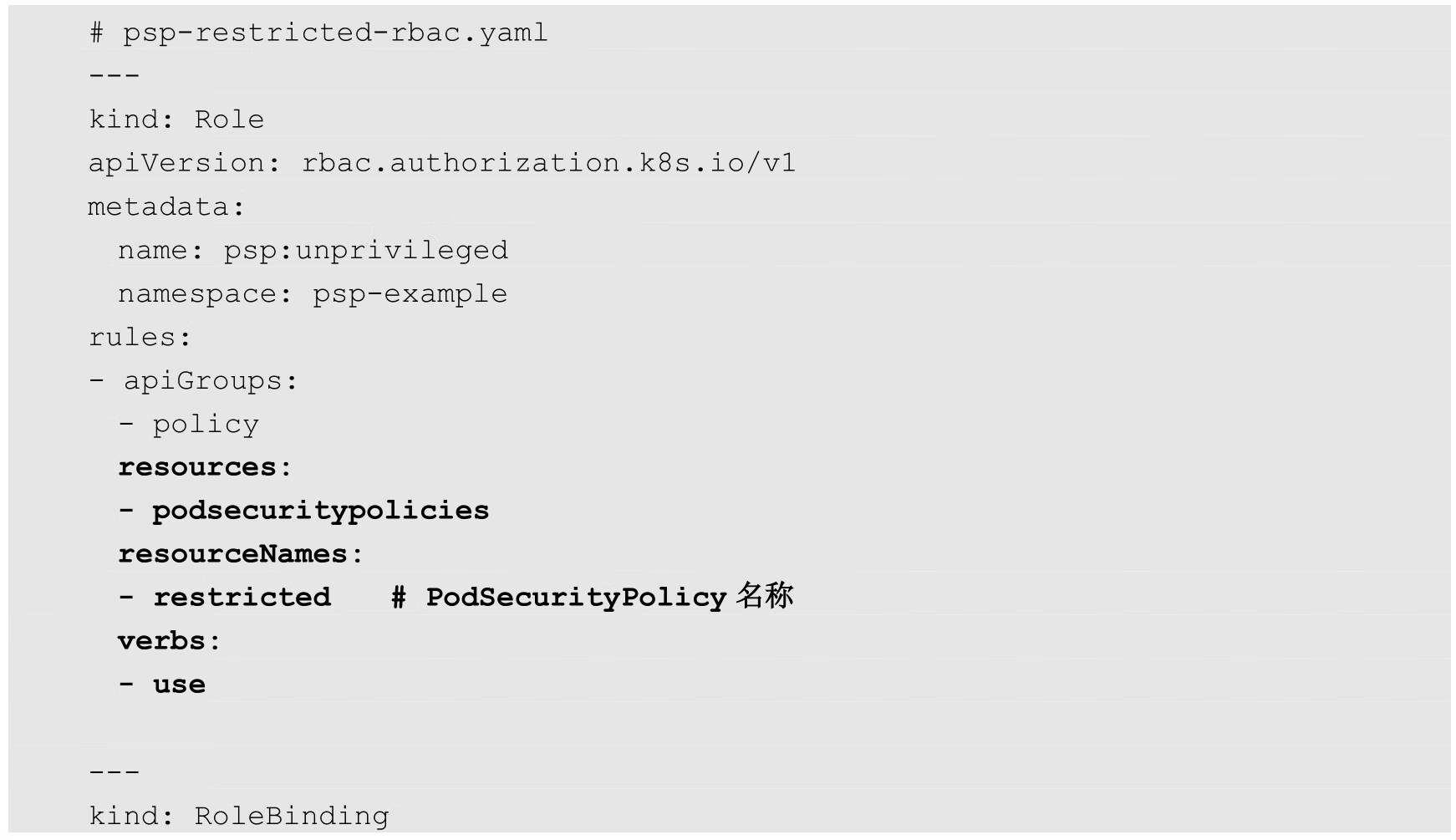Click the bold 'use' verb entry
This screenshot has width=1456, height=840.
tap(179, 685)
